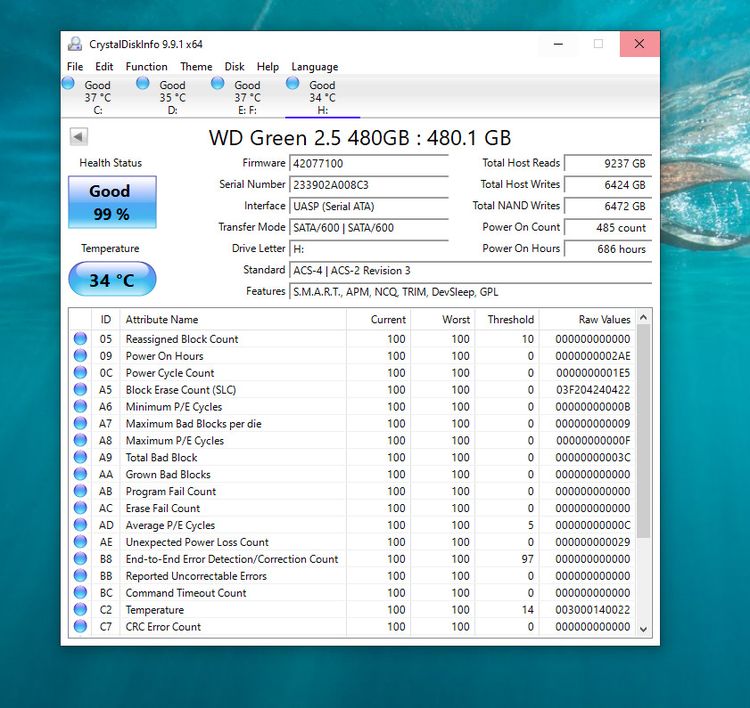Switch to the Good 35 °C D: disk tab
The height and width of the screenshot is (708, 750).
tap(173, 97)
